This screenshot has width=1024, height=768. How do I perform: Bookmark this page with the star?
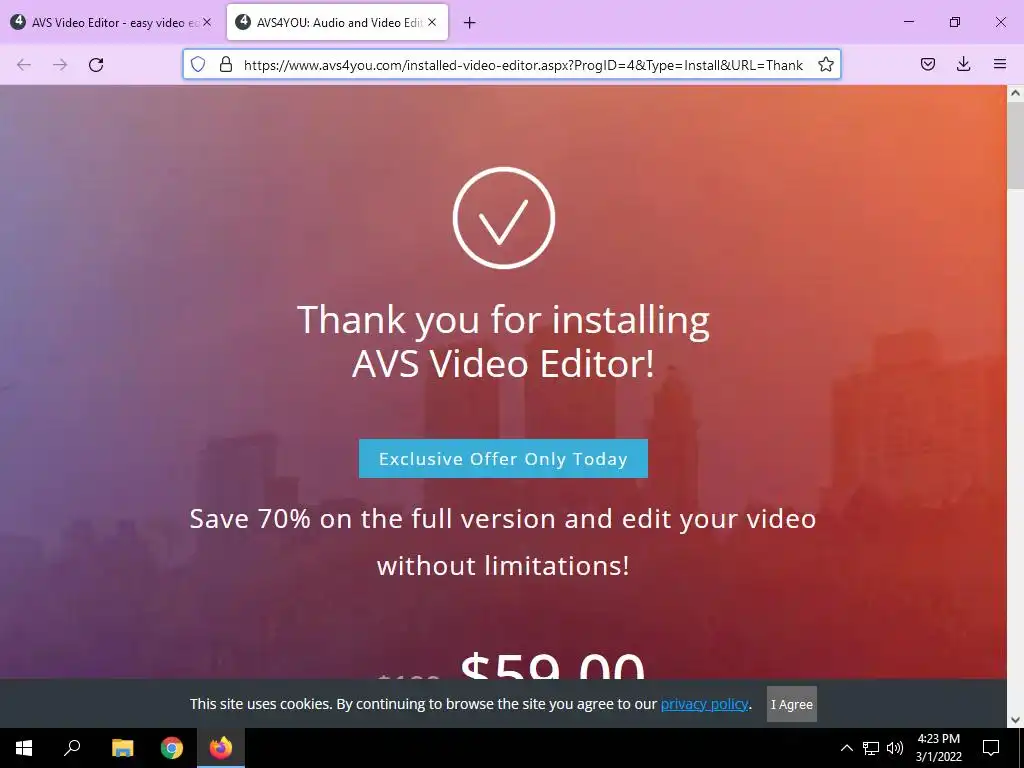tap(825, 65)
